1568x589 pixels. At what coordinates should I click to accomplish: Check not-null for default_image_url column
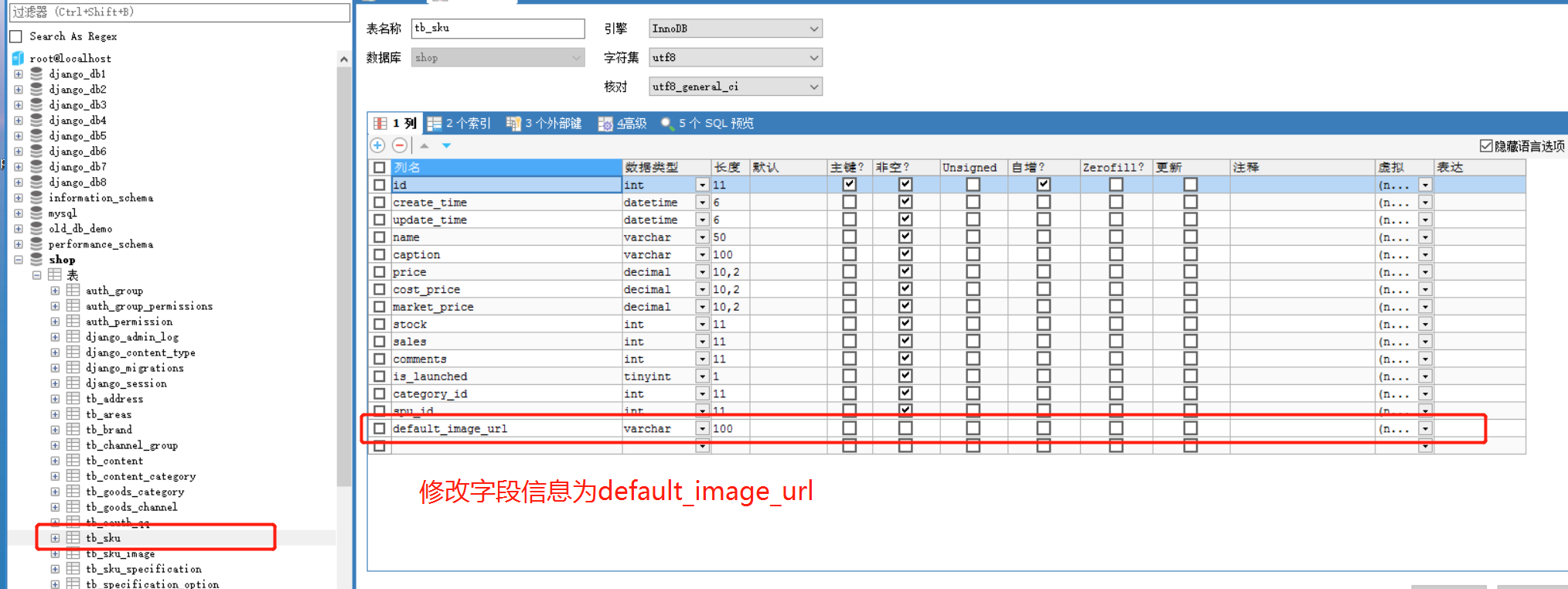905,427
